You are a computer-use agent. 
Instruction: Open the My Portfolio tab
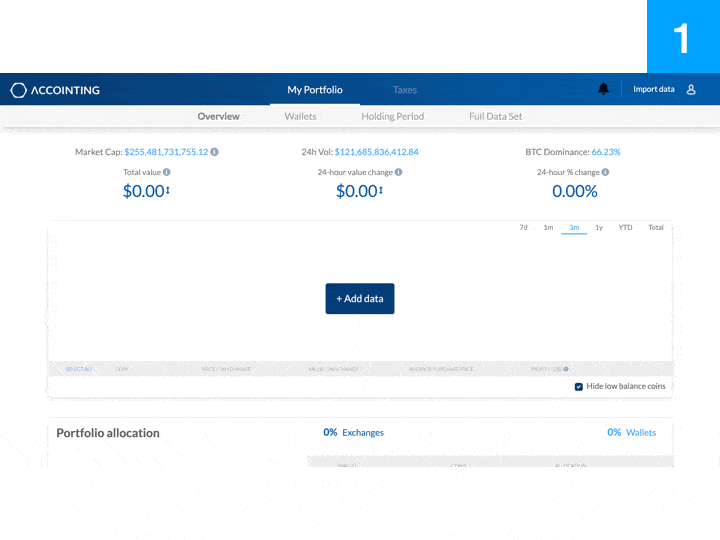coord(315,90)
